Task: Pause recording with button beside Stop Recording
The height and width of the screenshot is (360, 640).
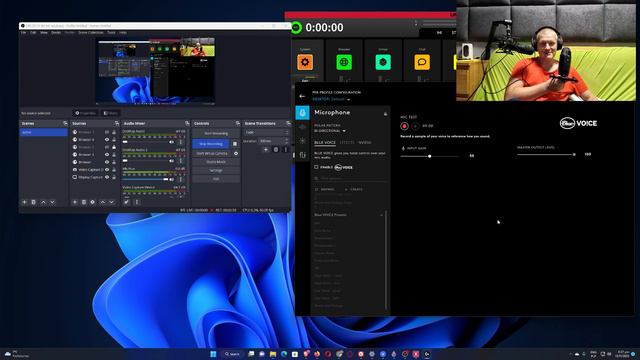Action: 235,144
